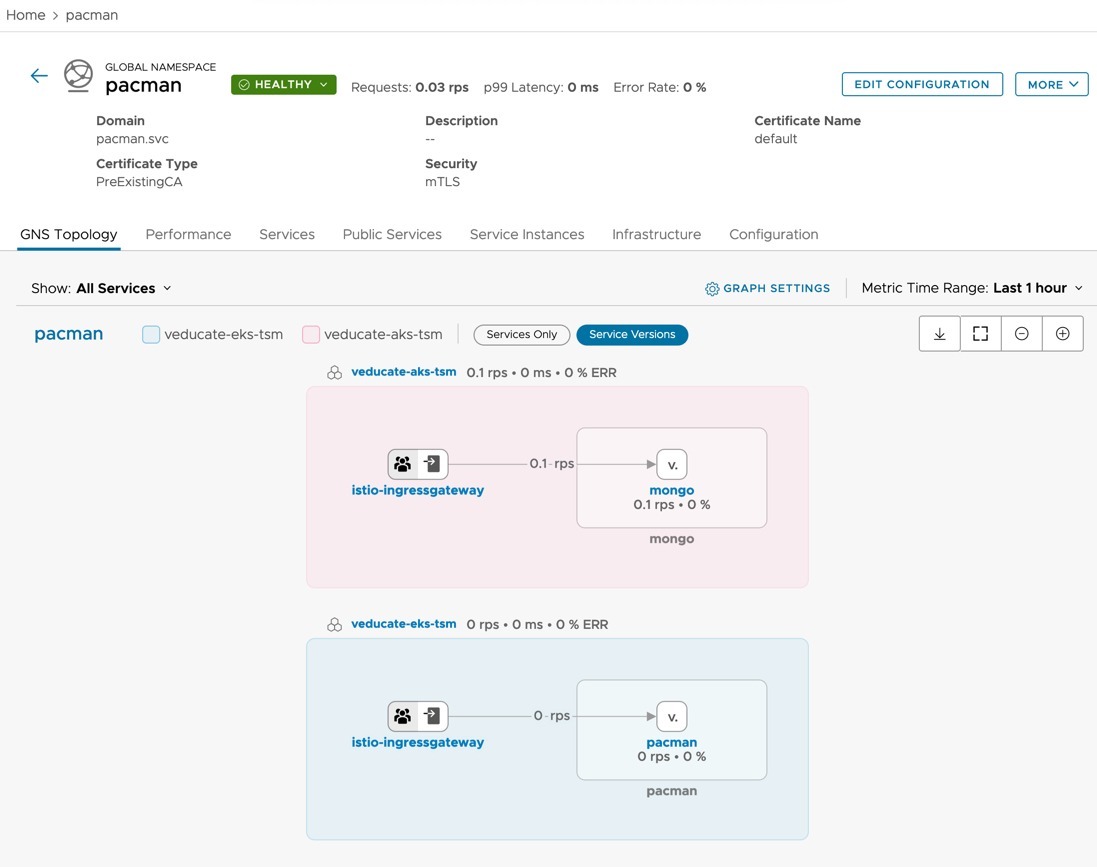Screen dimensions: 1097x867
Task: Select users icon in AKS istio-ingressgateway node
Action: (x=402, y=464)
